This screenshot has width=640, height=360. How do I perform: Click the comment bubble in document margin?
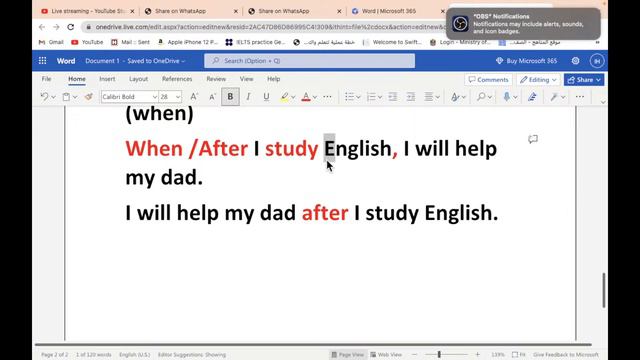click(x=533, y=139)
